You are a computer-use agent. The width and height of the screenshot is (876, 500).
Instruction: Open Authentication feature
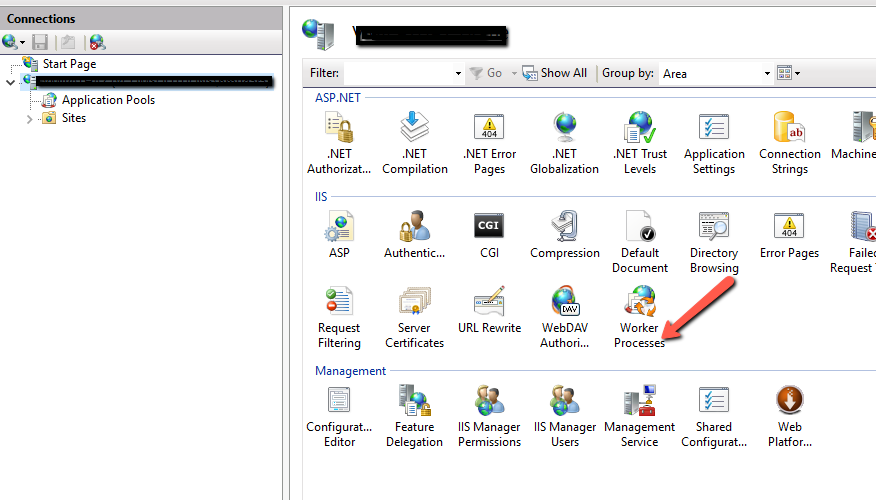click(x=415, y=235)
